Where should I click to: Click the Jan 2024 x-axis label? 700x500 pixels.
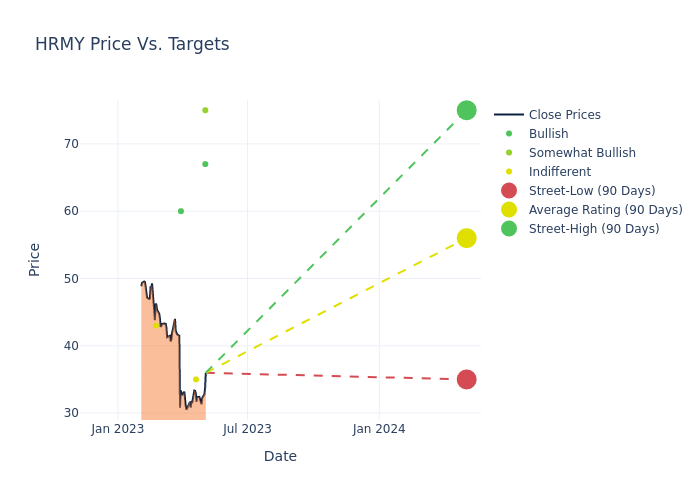[x=379, y=429]
